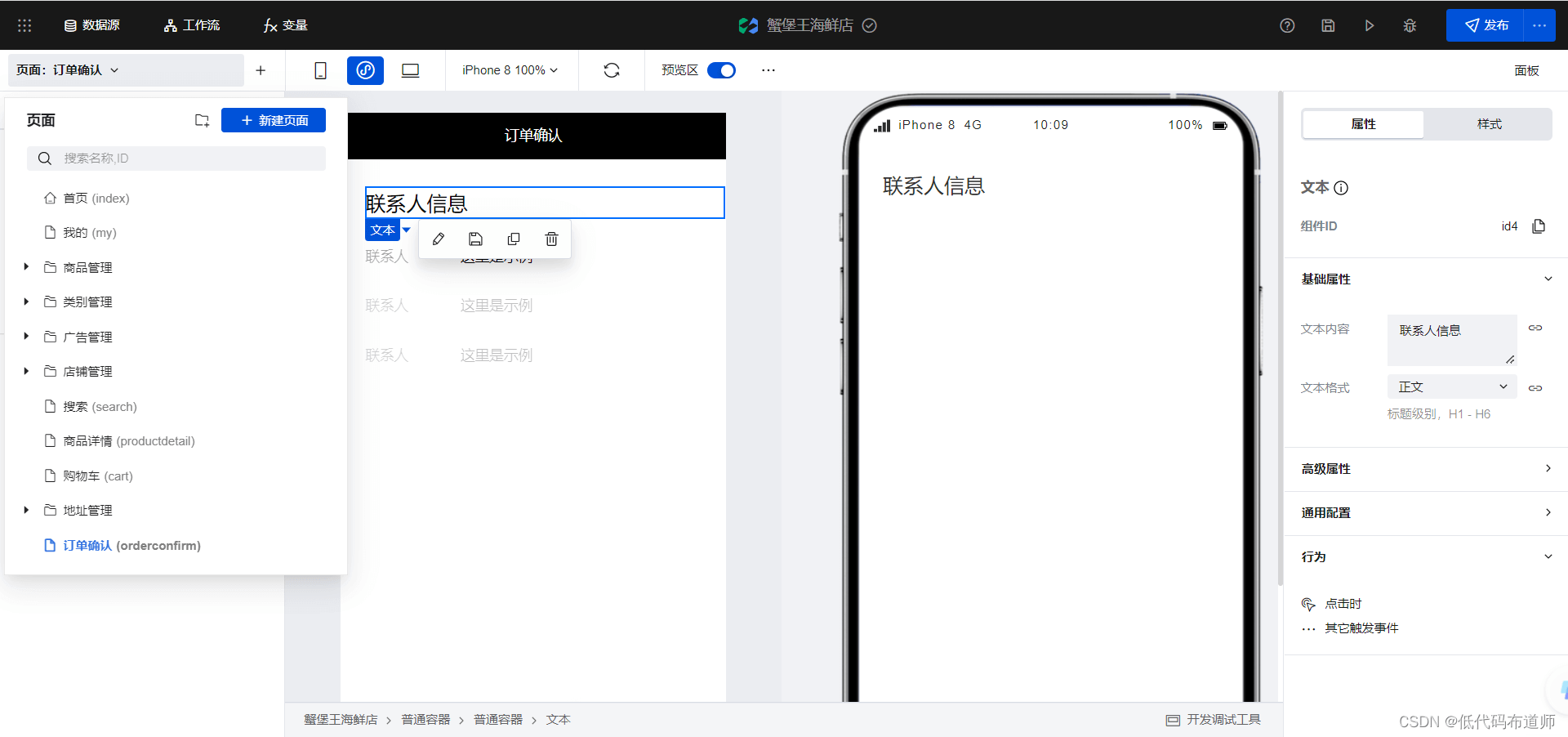Open the toolbar more options ellipsis
Viewport: 1568px width, 737px height.
pos(768,70)
